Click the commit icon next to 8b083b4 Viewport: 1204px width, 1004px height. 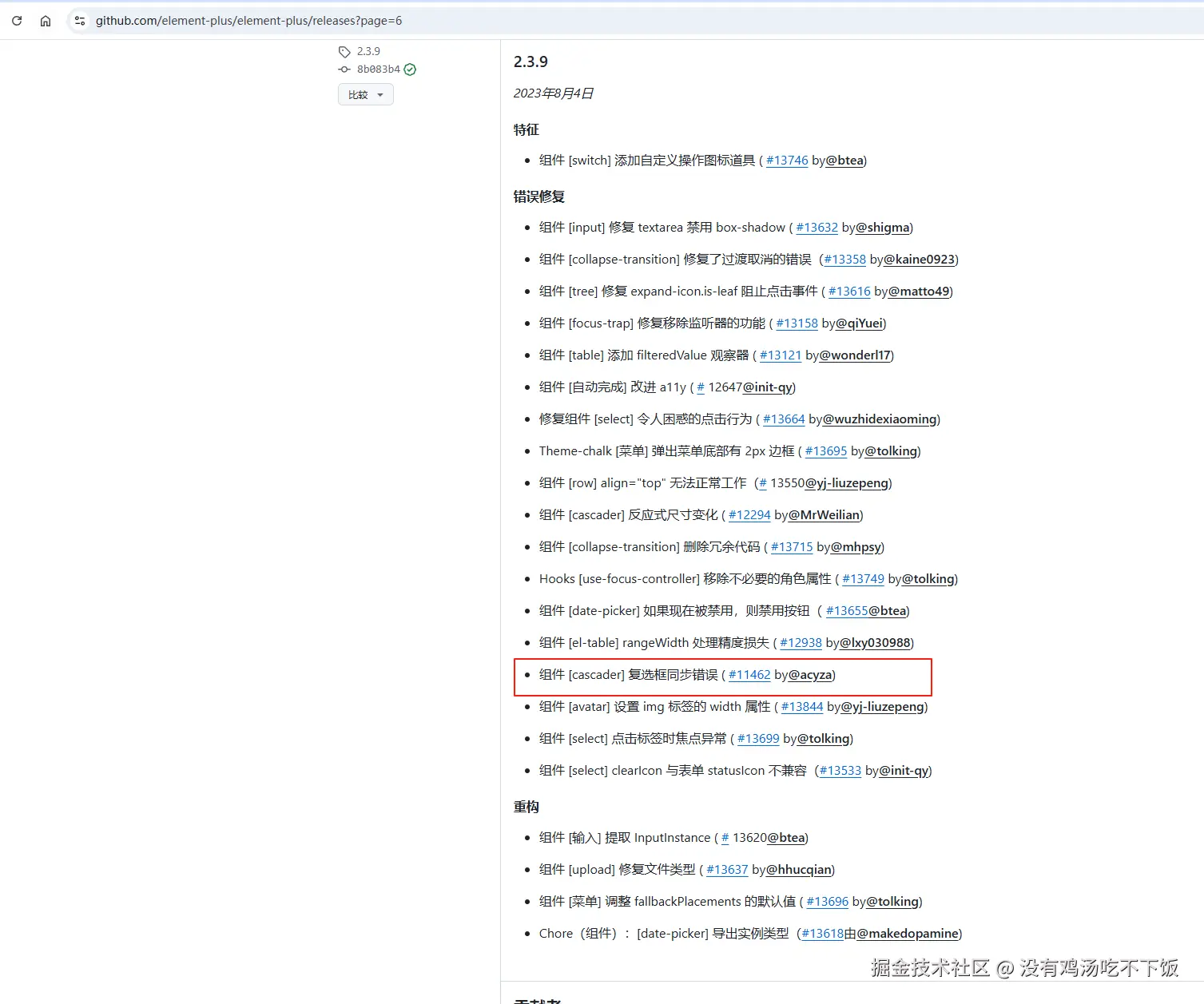(344, 69)
